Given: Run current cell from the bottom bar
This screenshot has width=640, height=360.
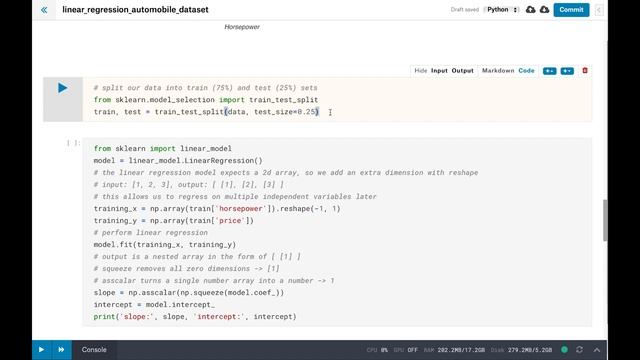Looking at the screenshot, I should point(41,350).
